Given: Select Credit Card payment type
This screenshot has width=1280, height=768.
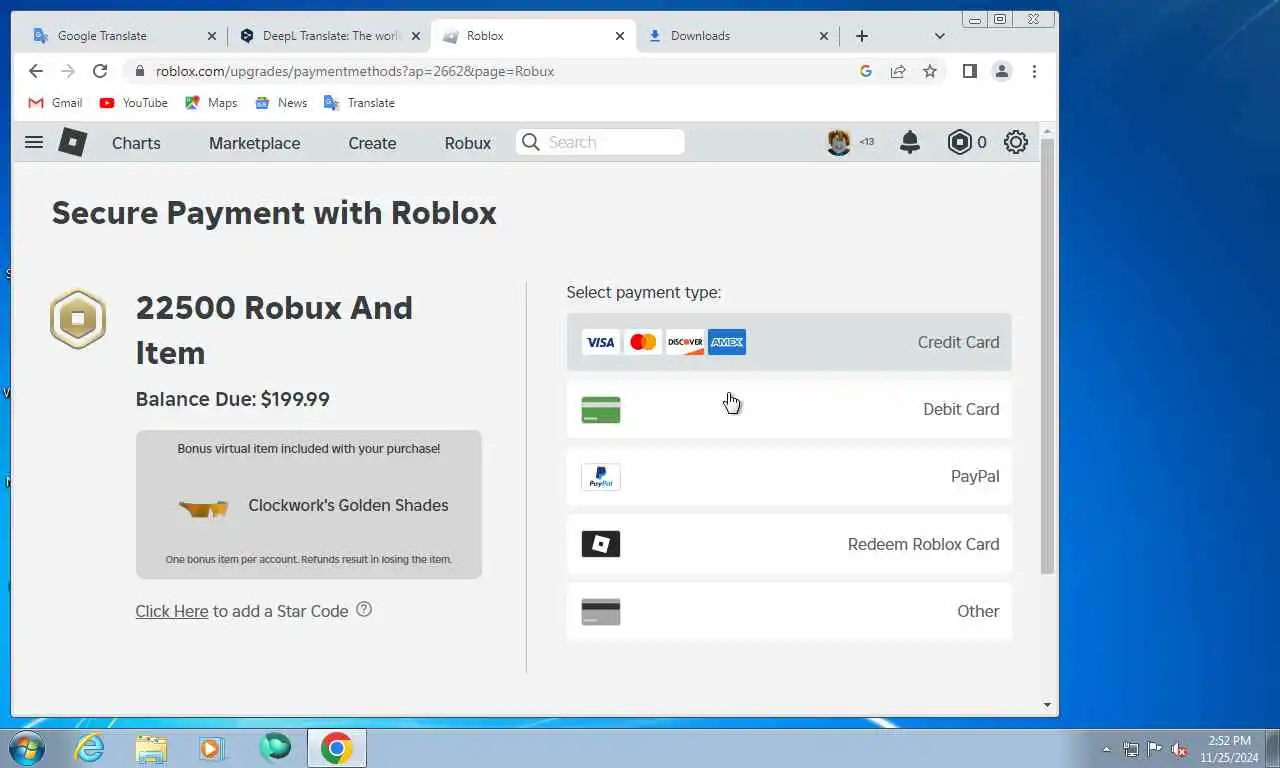Looking at the screenshot, I should (789, 342).
